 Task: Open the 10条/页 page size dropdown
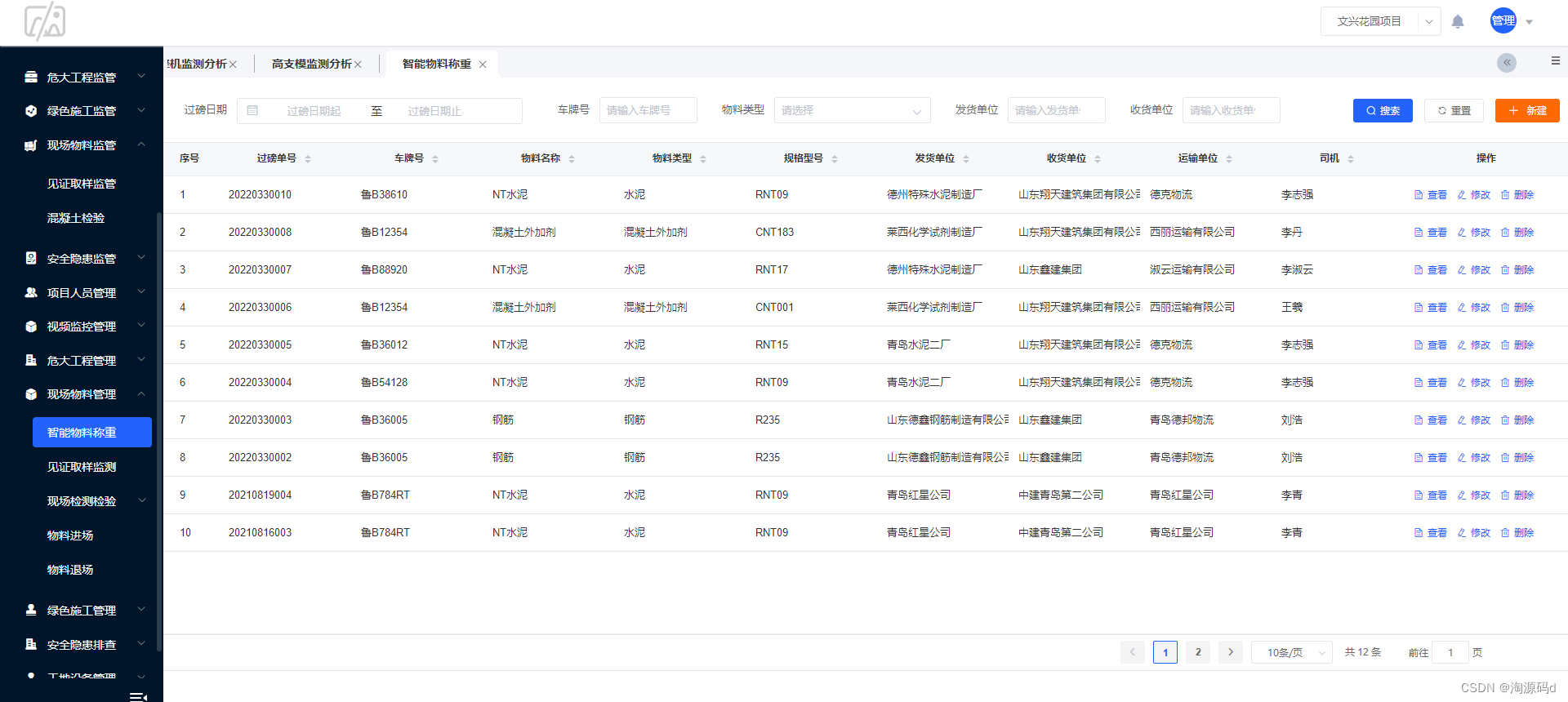pyautogui.click(x=1292, y=652)
